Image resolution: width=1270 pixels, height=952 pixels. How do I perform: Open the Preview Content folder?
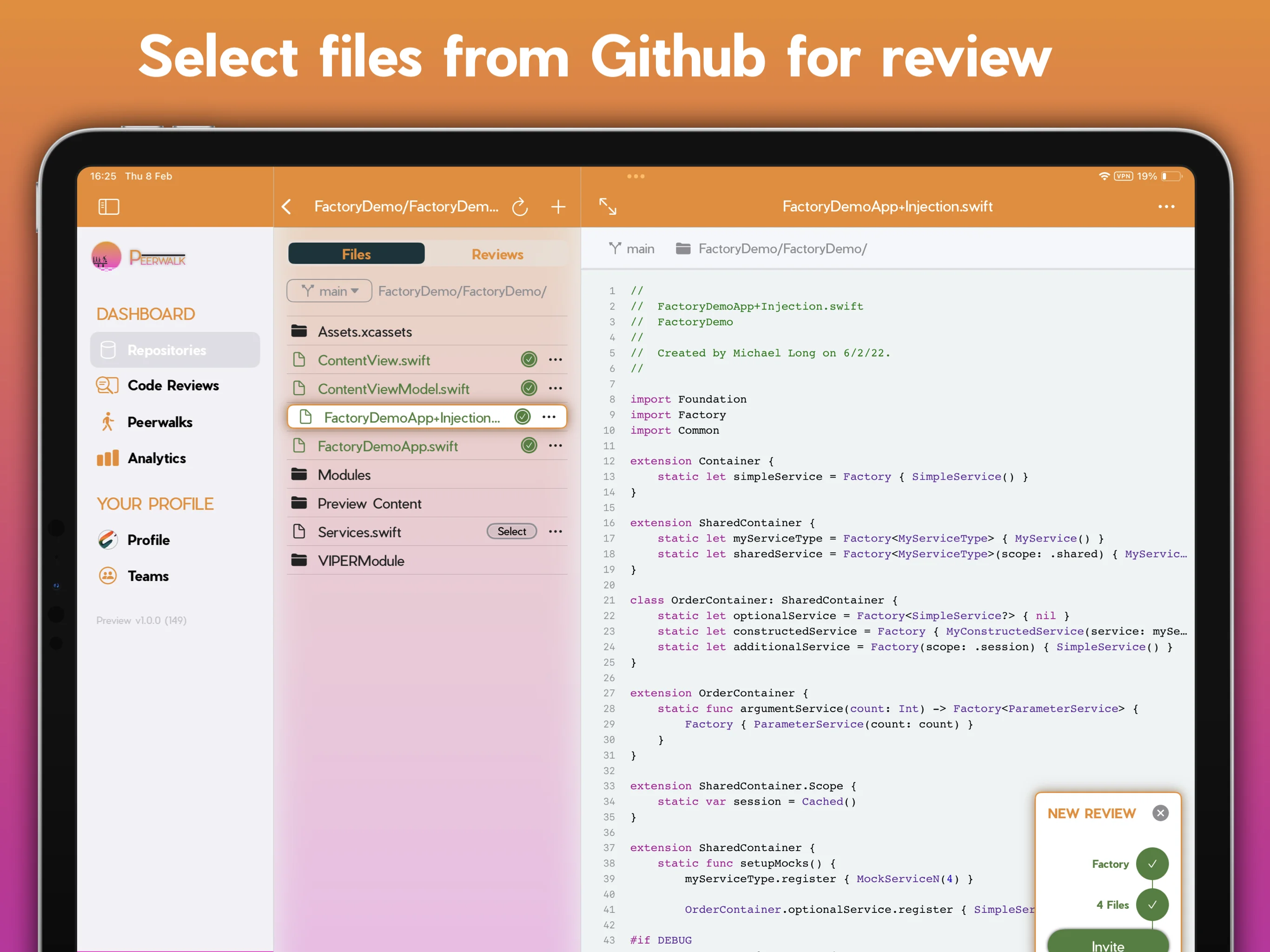click(427, 503)
